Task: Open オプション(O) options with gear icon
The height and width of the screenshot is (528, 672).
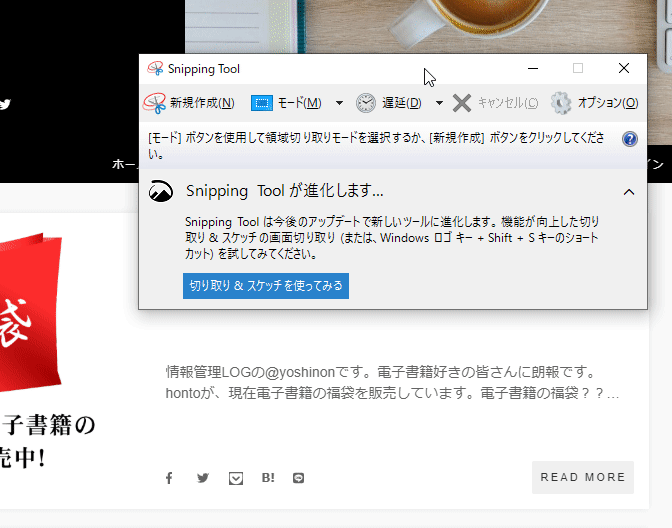Action: (x=594, y=103)
